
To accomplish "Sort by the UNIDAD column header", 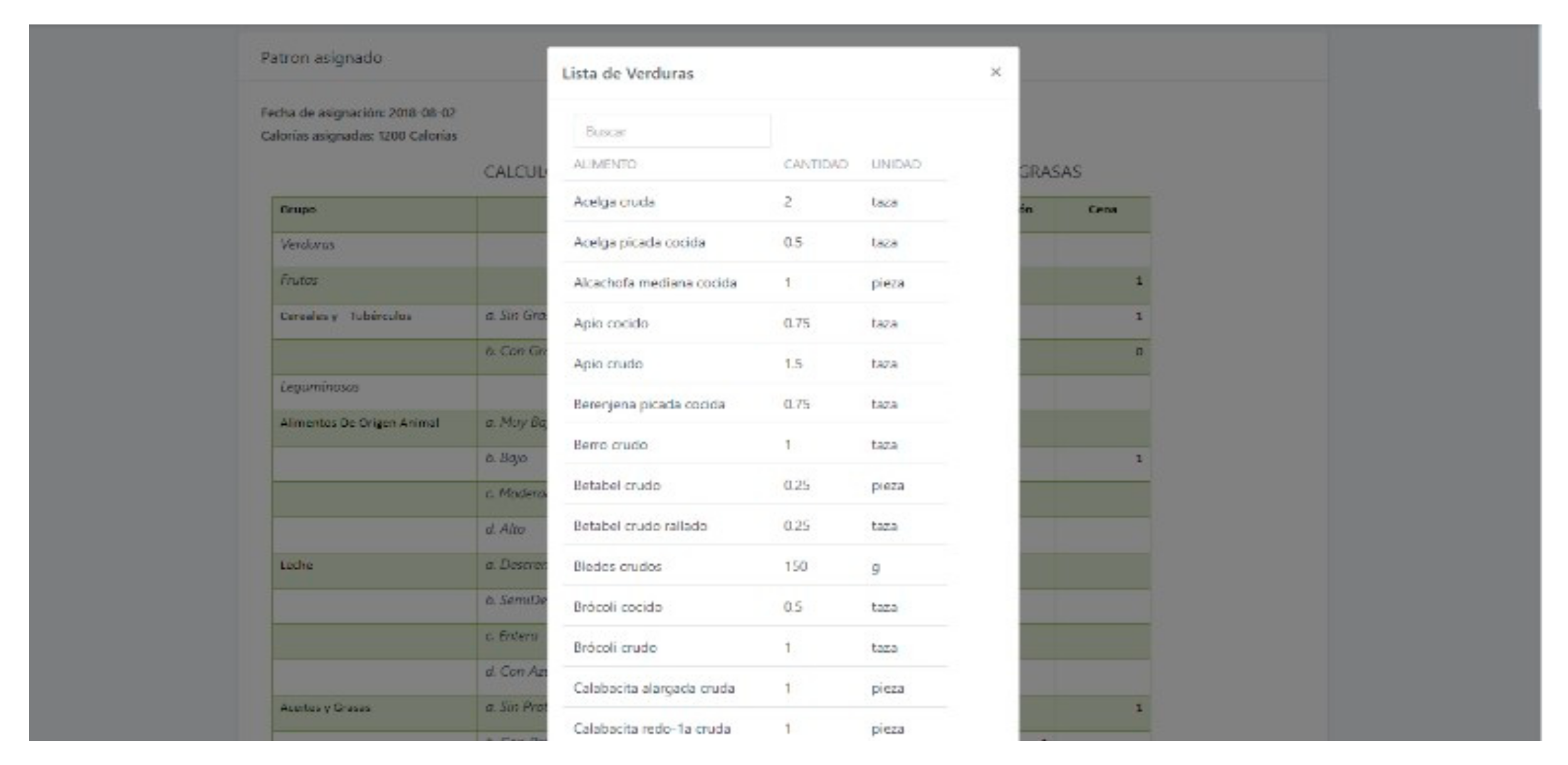I will (896, 164).
